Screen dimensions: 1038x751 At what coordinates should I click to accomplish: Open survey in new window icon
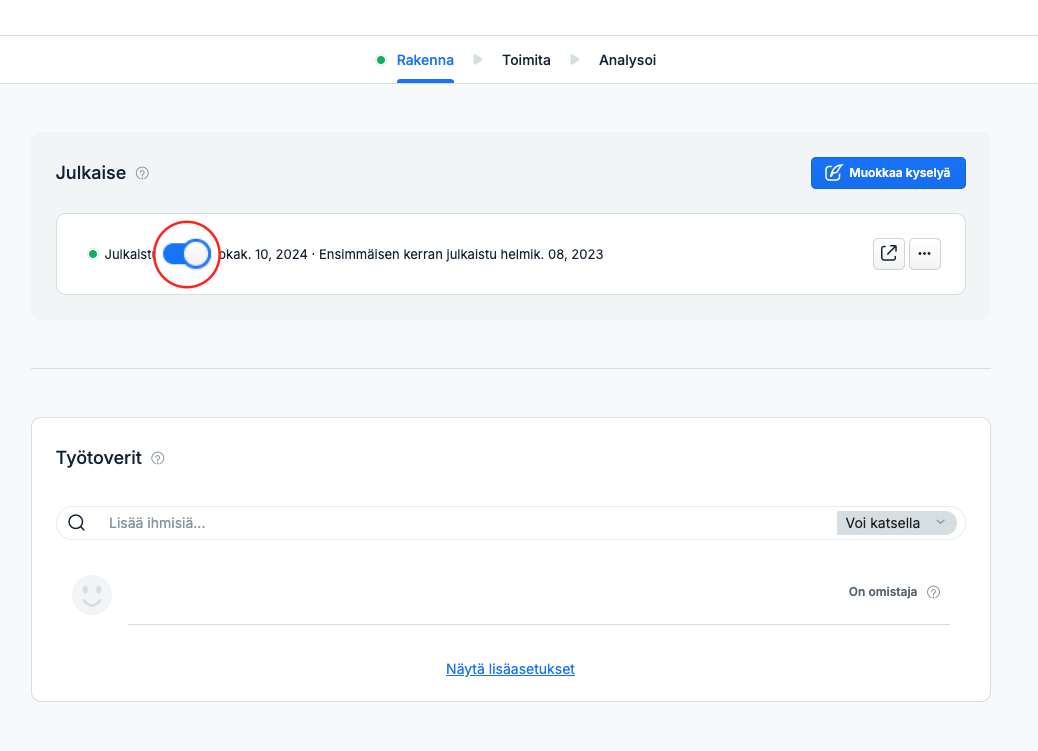888,254
